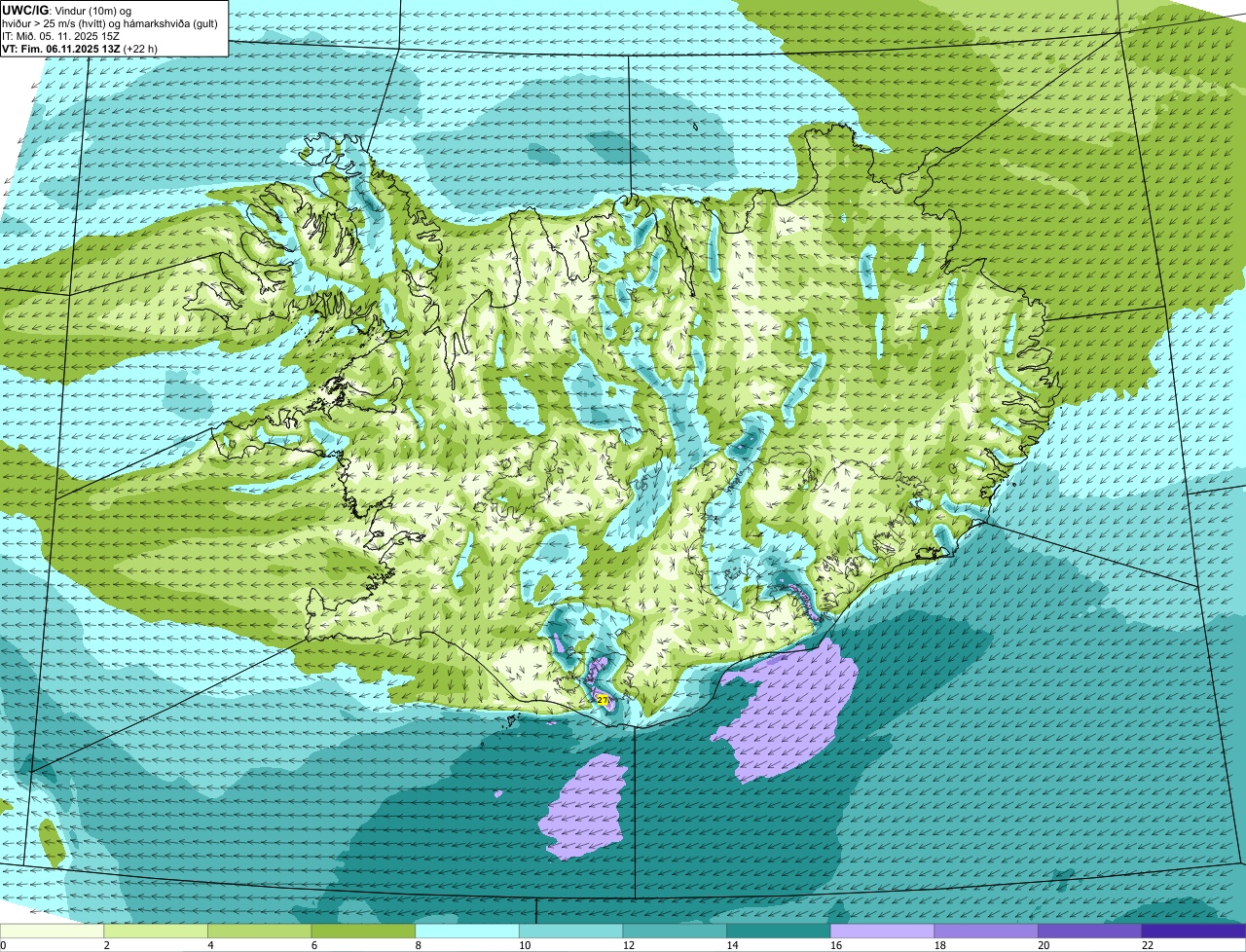The width and height of the screenshot is (1246, 952).
Task: Click the yellow maximum gust marker '27'
Action: point(603,700)
